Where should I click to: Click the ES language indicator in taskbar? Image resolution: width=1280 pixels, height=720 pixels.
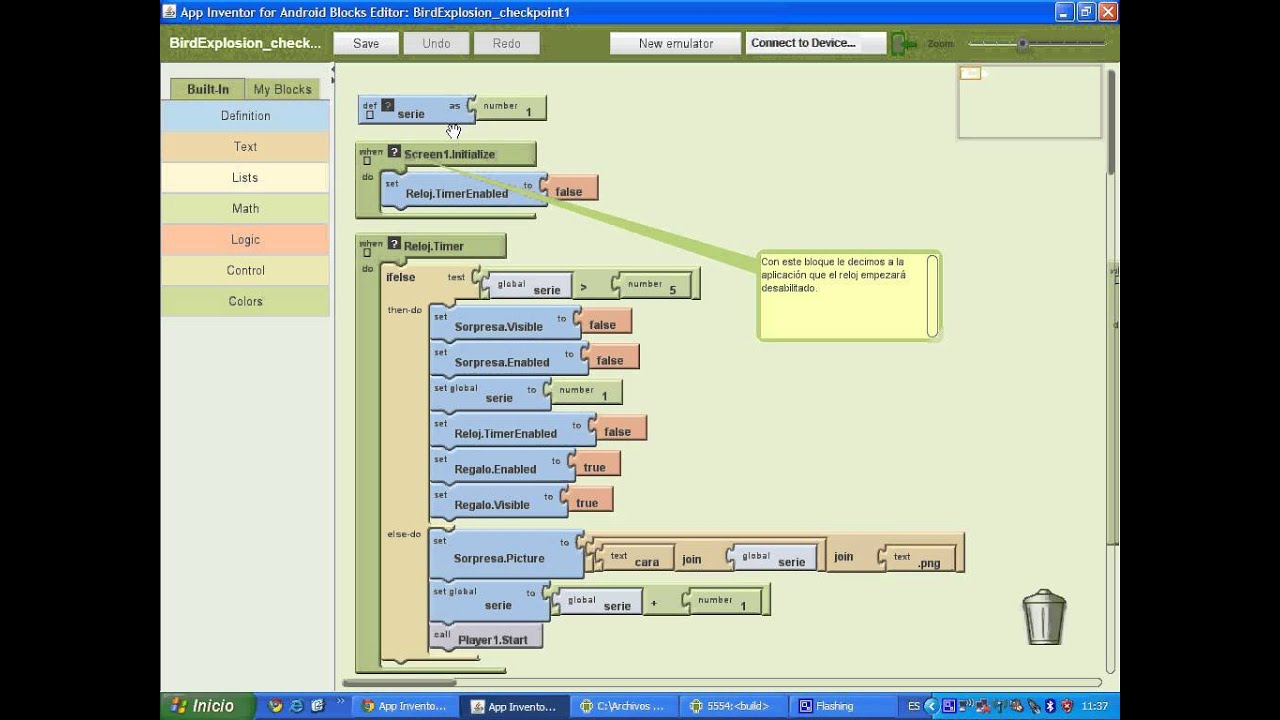point(914,706)
